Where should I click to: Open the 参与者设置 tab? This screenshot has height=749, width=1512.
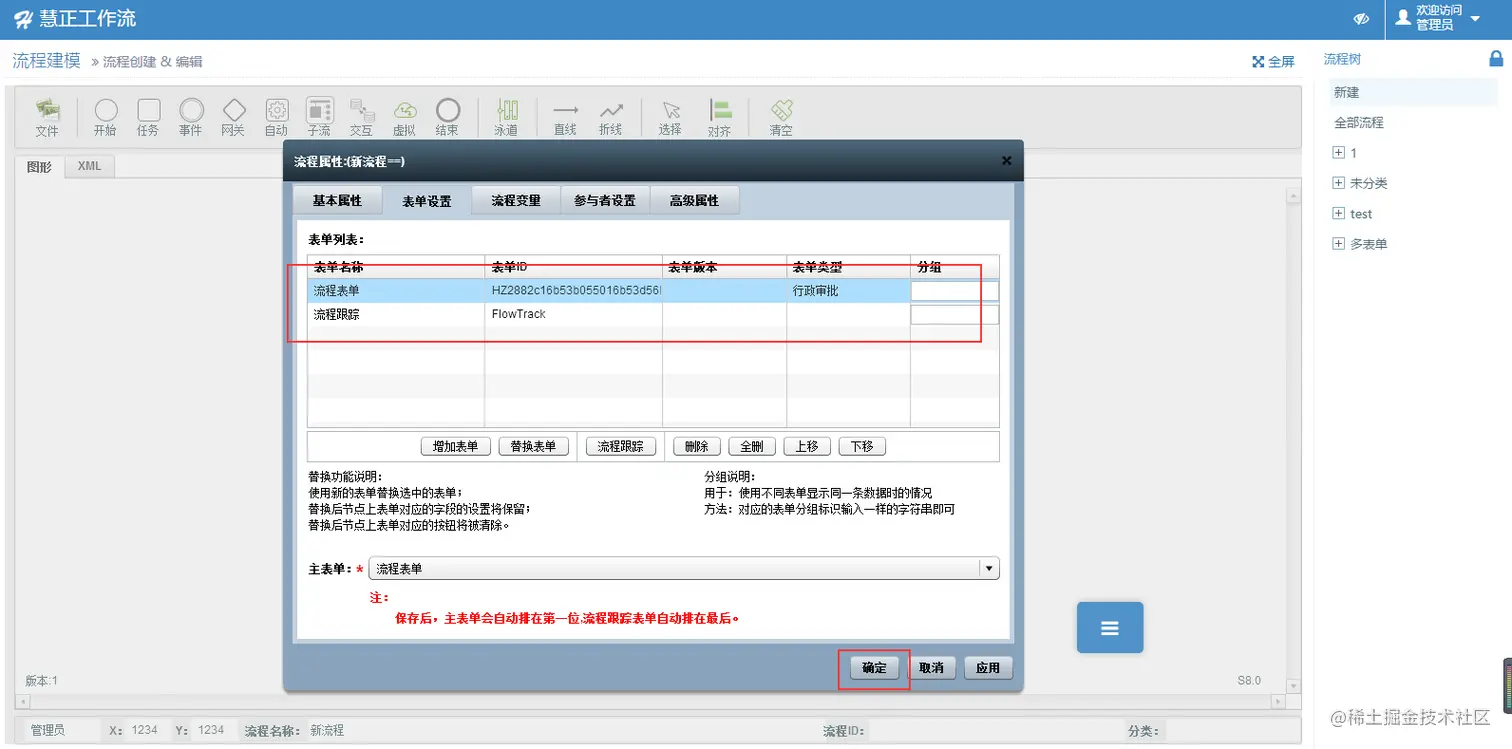tap(605, 200)
